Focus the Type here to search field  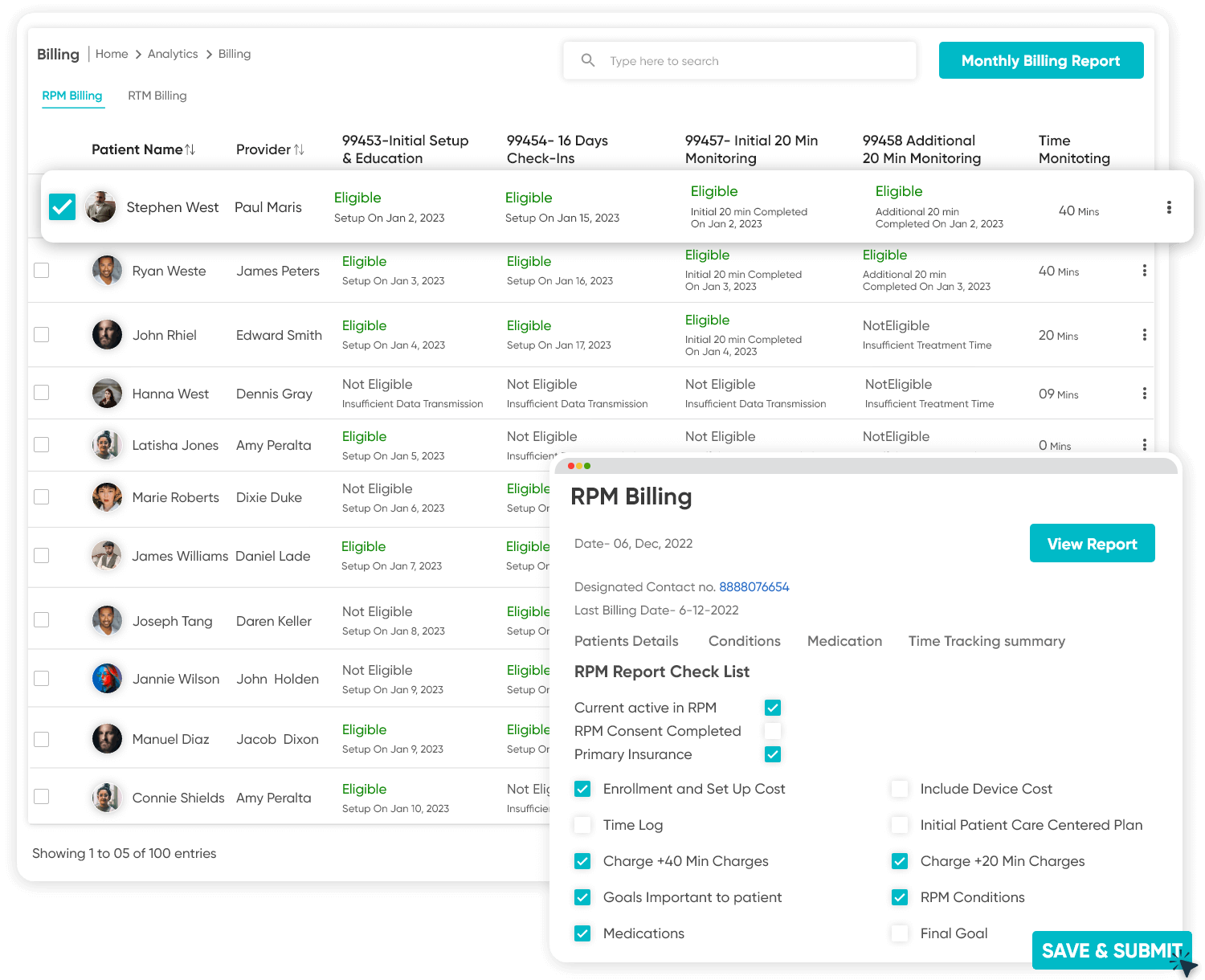755,61
